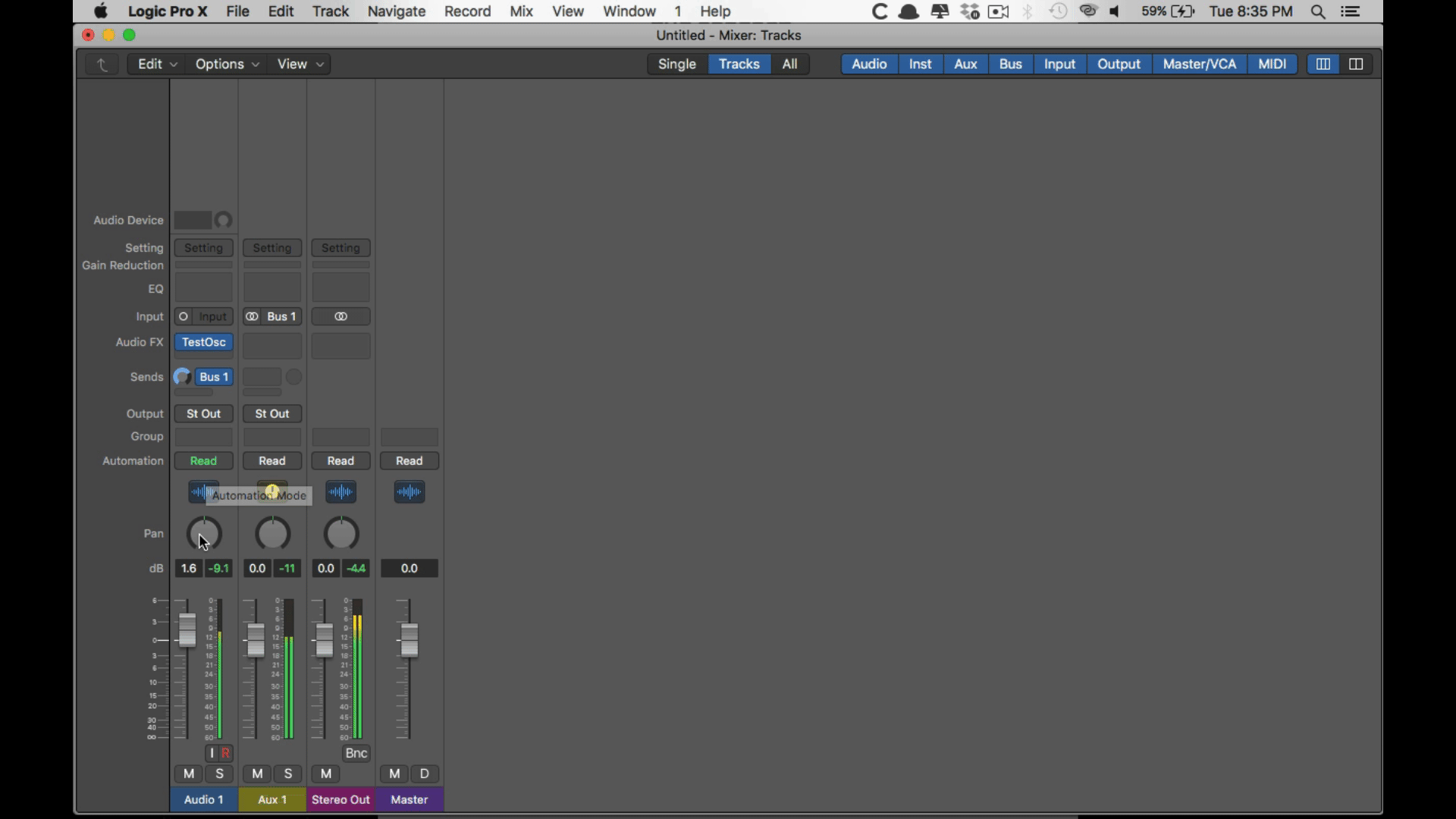
Task: Toggle input monitoring I on Audio 1
Action: [212, 753]
